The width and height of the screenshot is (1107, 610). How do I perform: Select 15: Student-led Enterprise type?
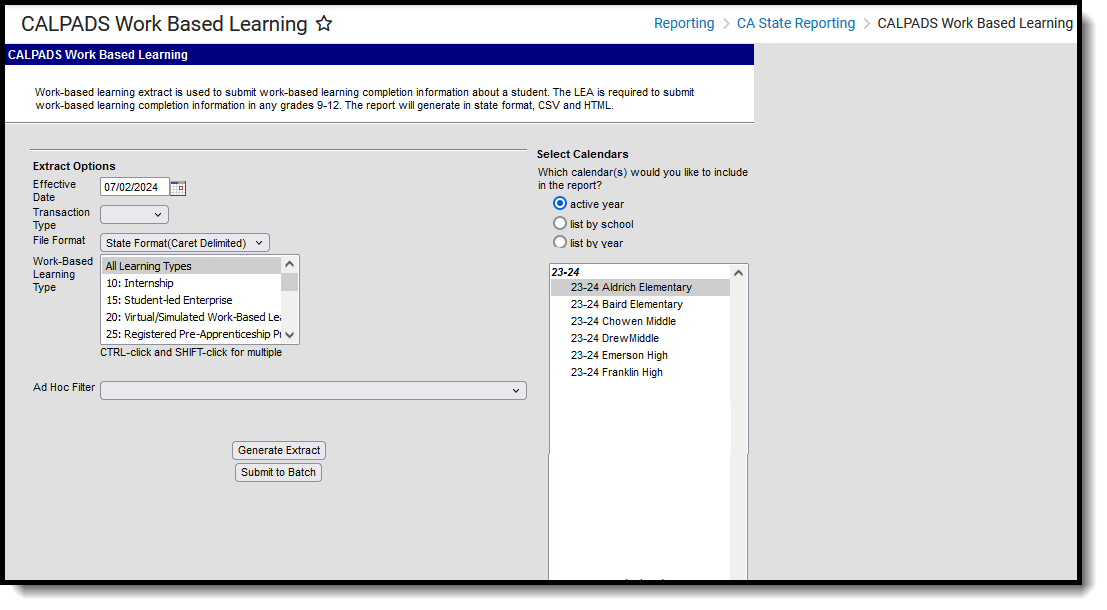point(191,300)
